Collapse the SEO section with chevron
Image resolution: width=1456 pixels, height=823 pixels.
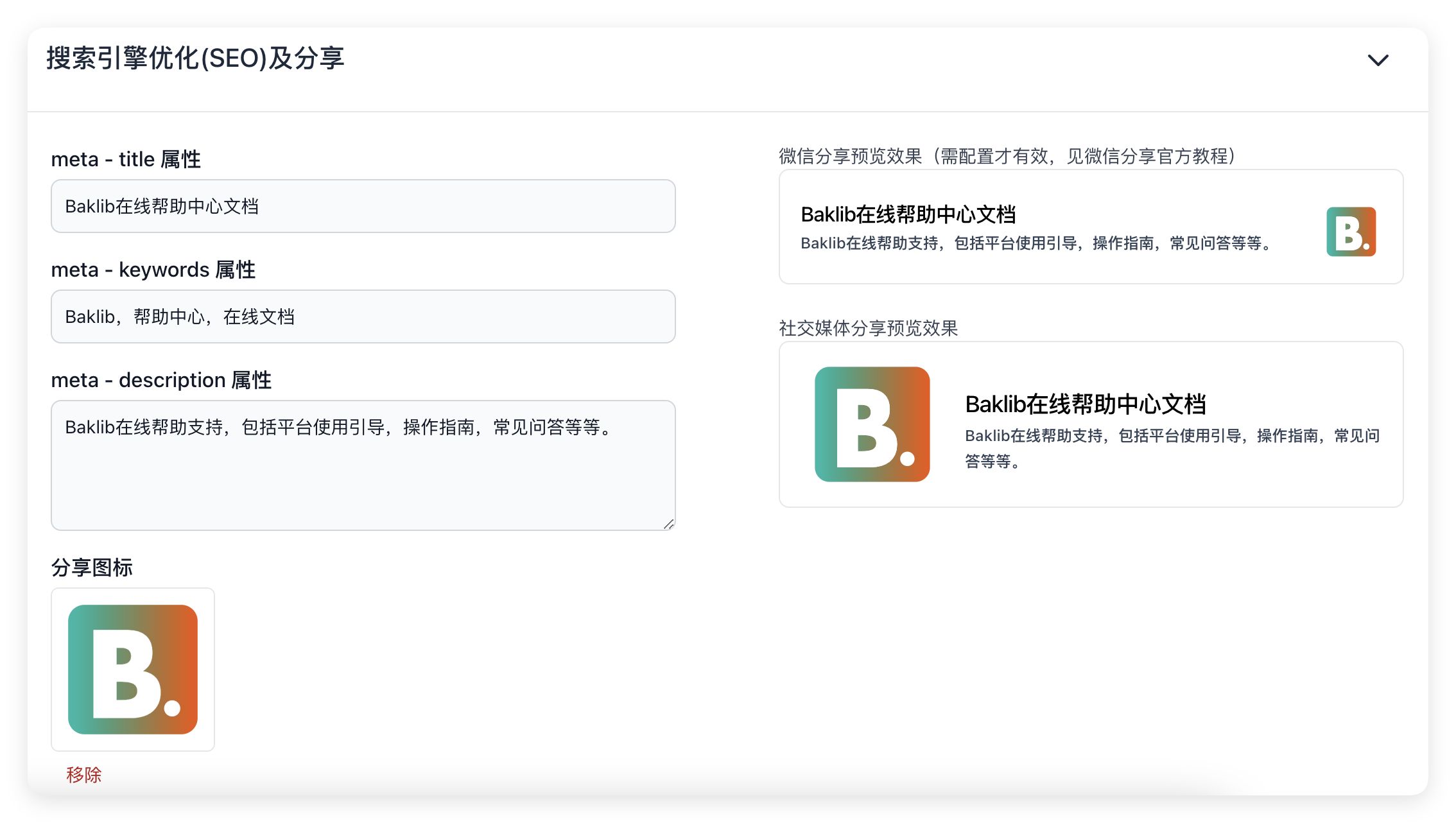click(1377, 60)
